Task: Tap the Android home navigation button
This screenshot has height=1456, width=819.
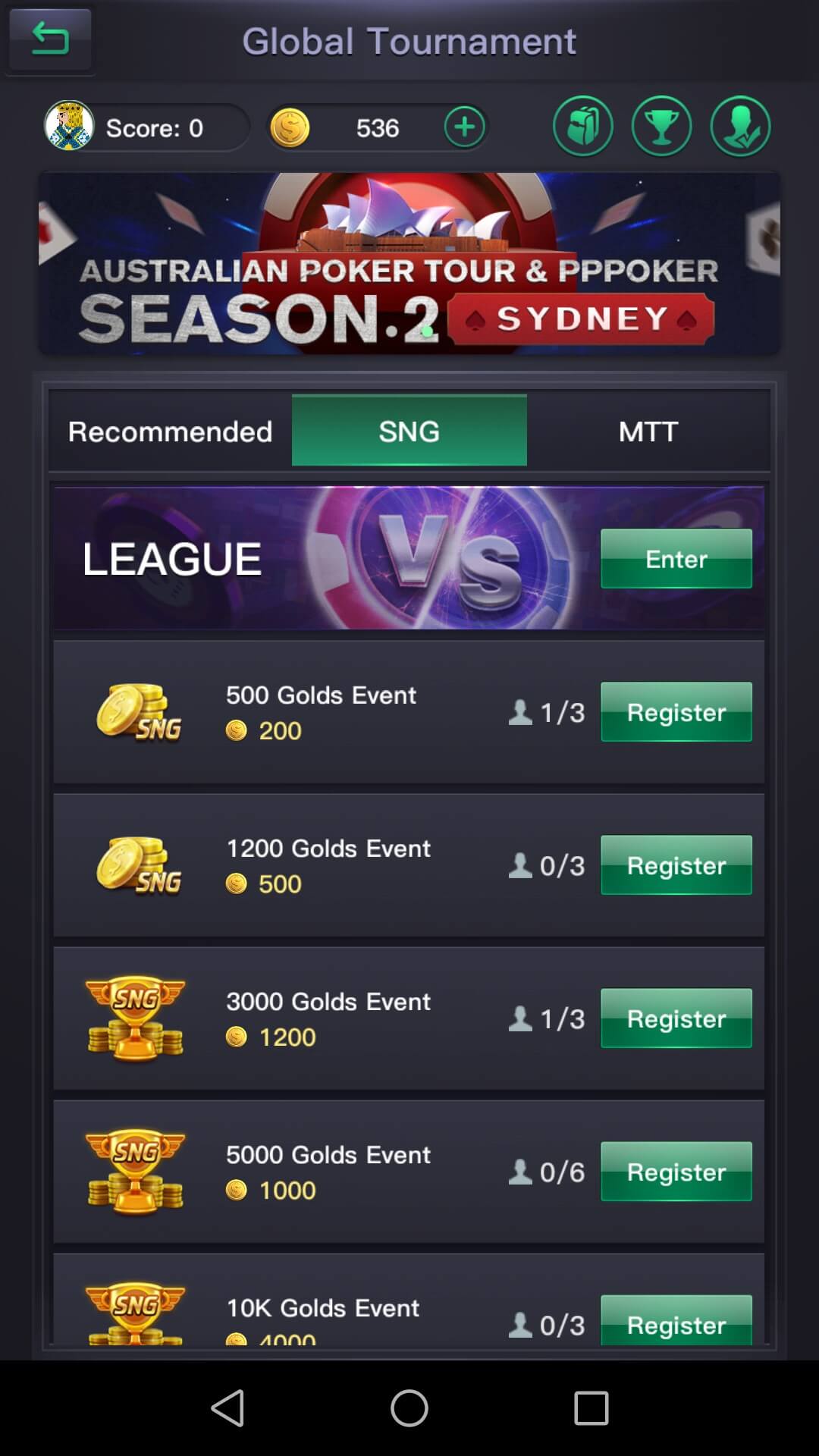Action: [409, 1408]
